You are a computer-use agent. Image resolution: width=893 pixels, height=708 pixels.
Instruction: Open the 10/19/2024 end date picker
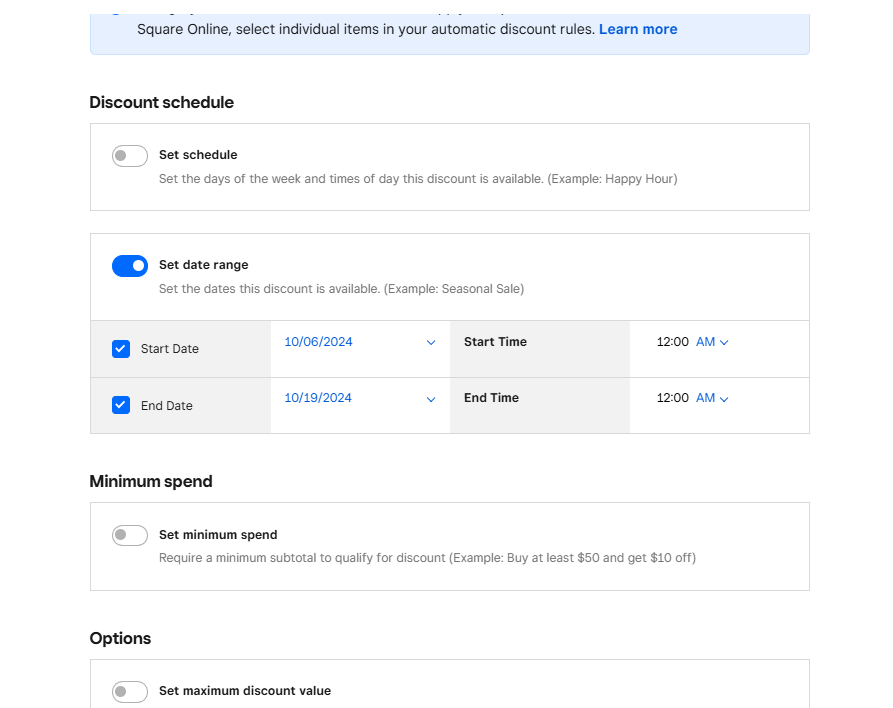(x=318, y=398)
